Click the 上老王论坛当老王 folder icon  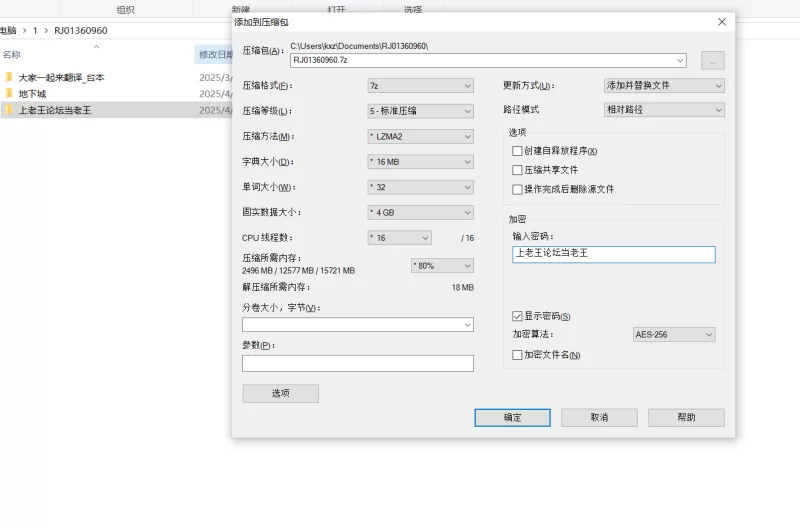(8, 111)
